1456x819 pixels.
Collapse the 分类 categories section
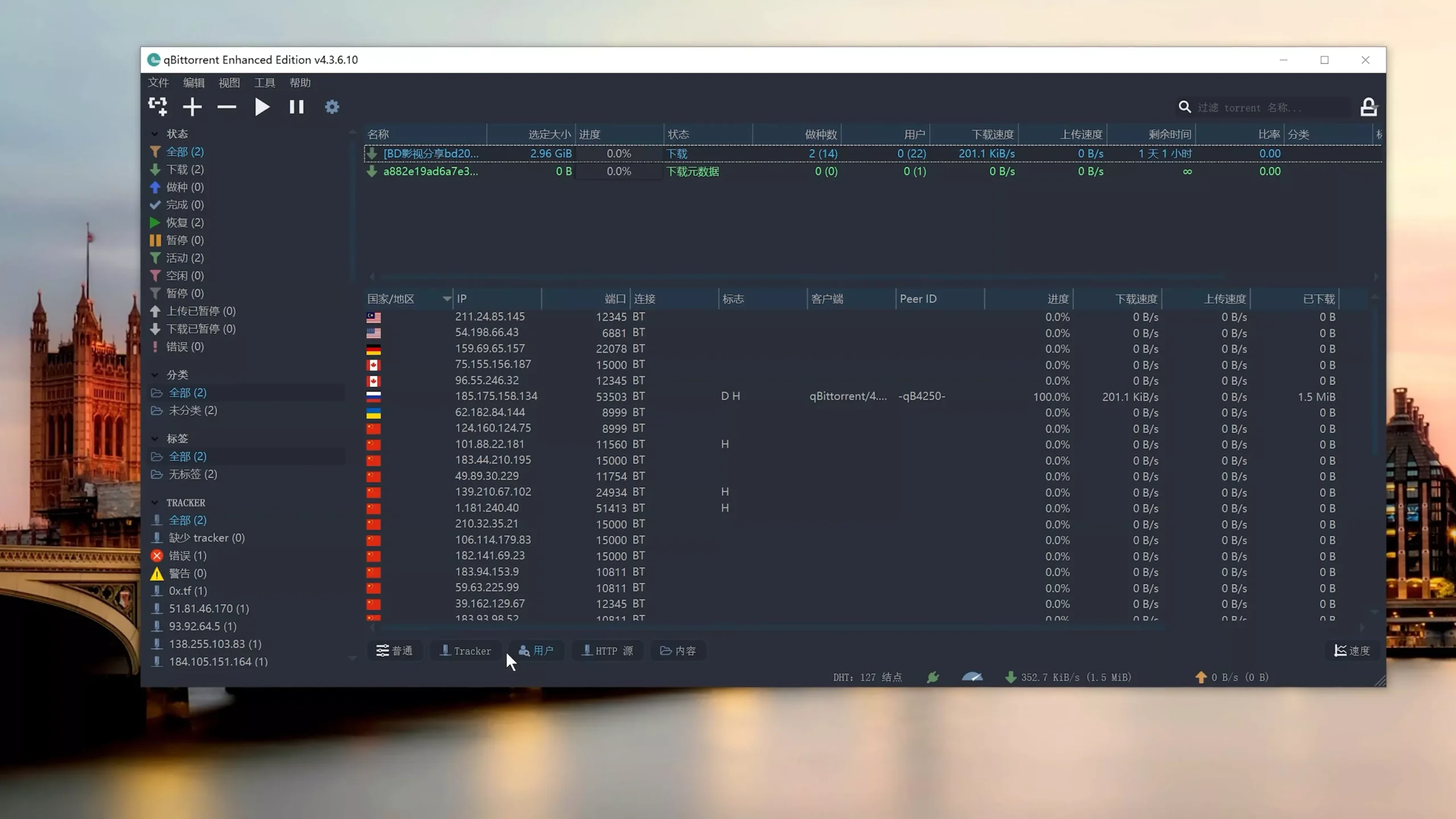click(x=155, y=374)
